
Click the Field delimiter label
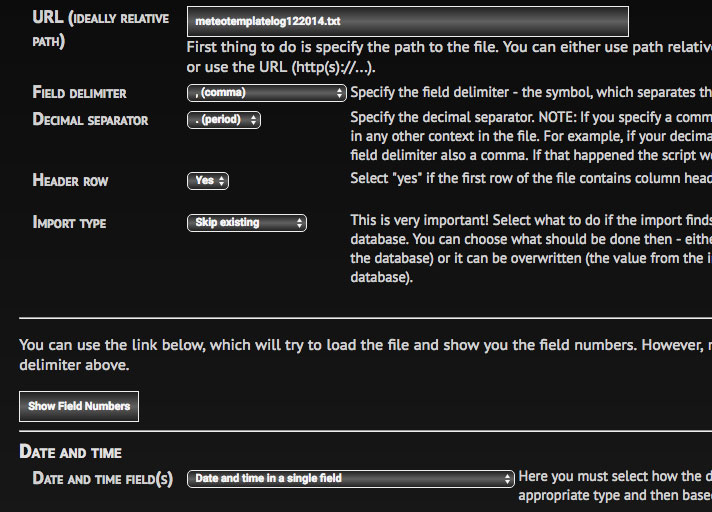tap(80, 93)
